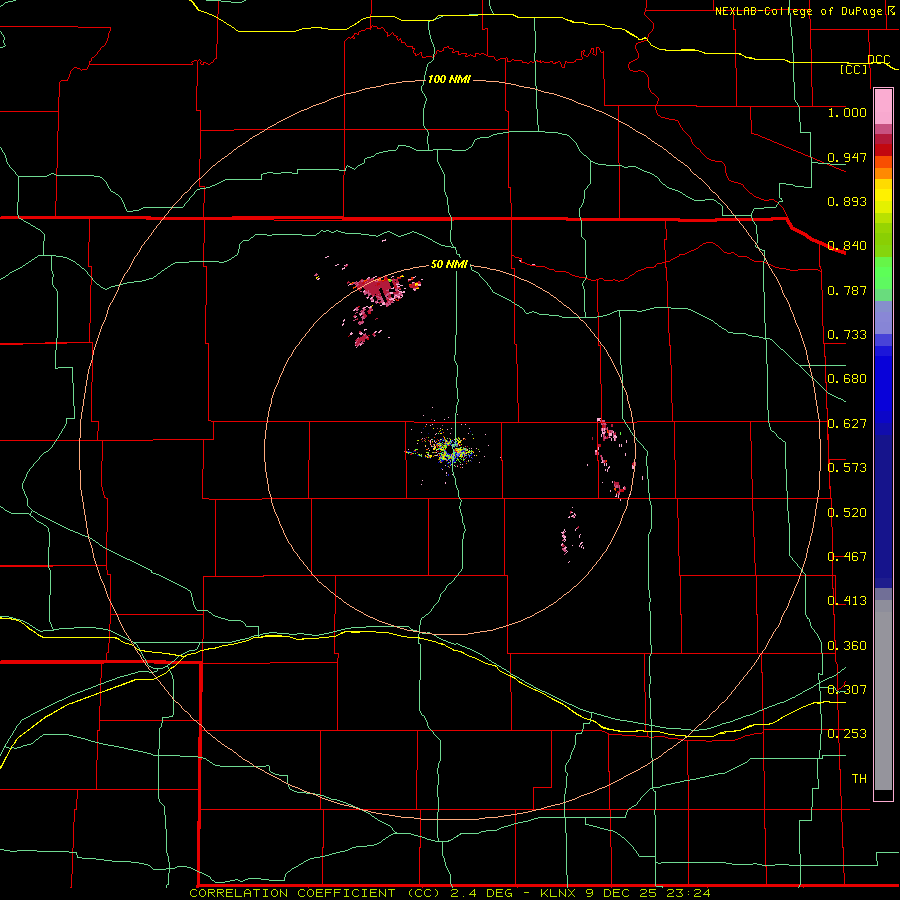Click the 0.520 scale value
This screenshot has width=900, height=900.
[x=847, y=513]
